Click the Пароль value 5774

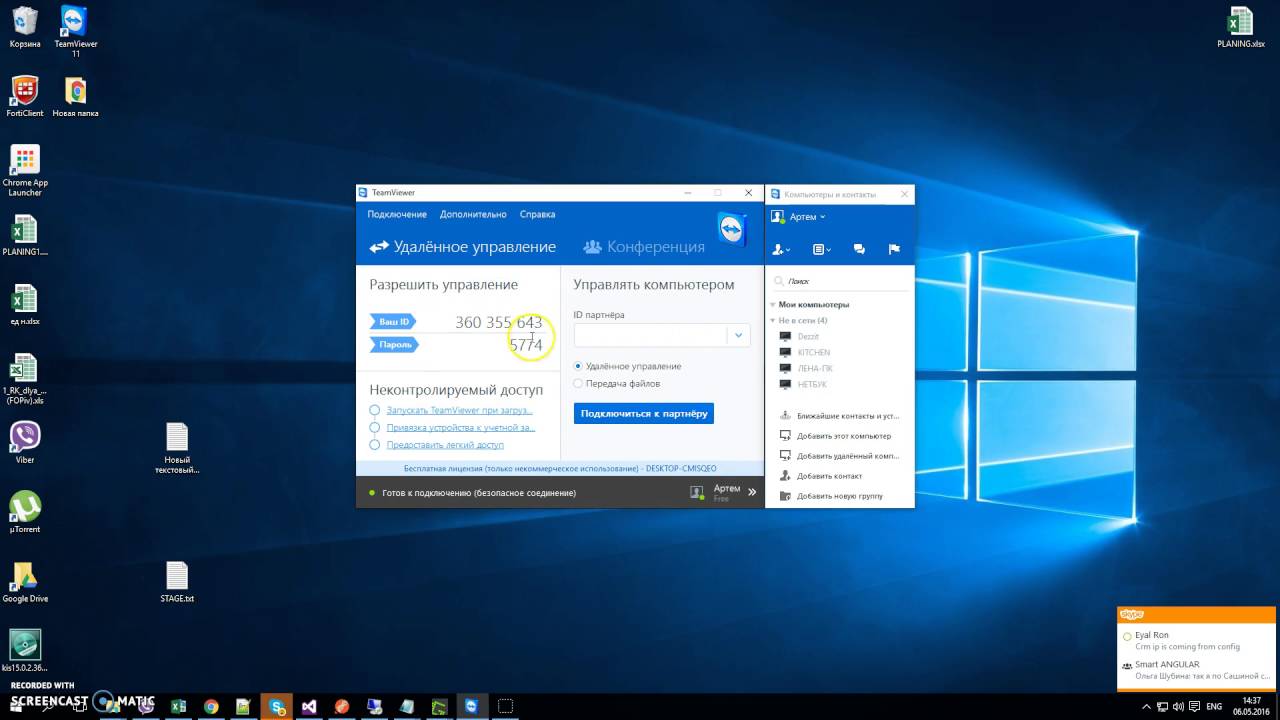pyautogui.click(x=525, y=345)
